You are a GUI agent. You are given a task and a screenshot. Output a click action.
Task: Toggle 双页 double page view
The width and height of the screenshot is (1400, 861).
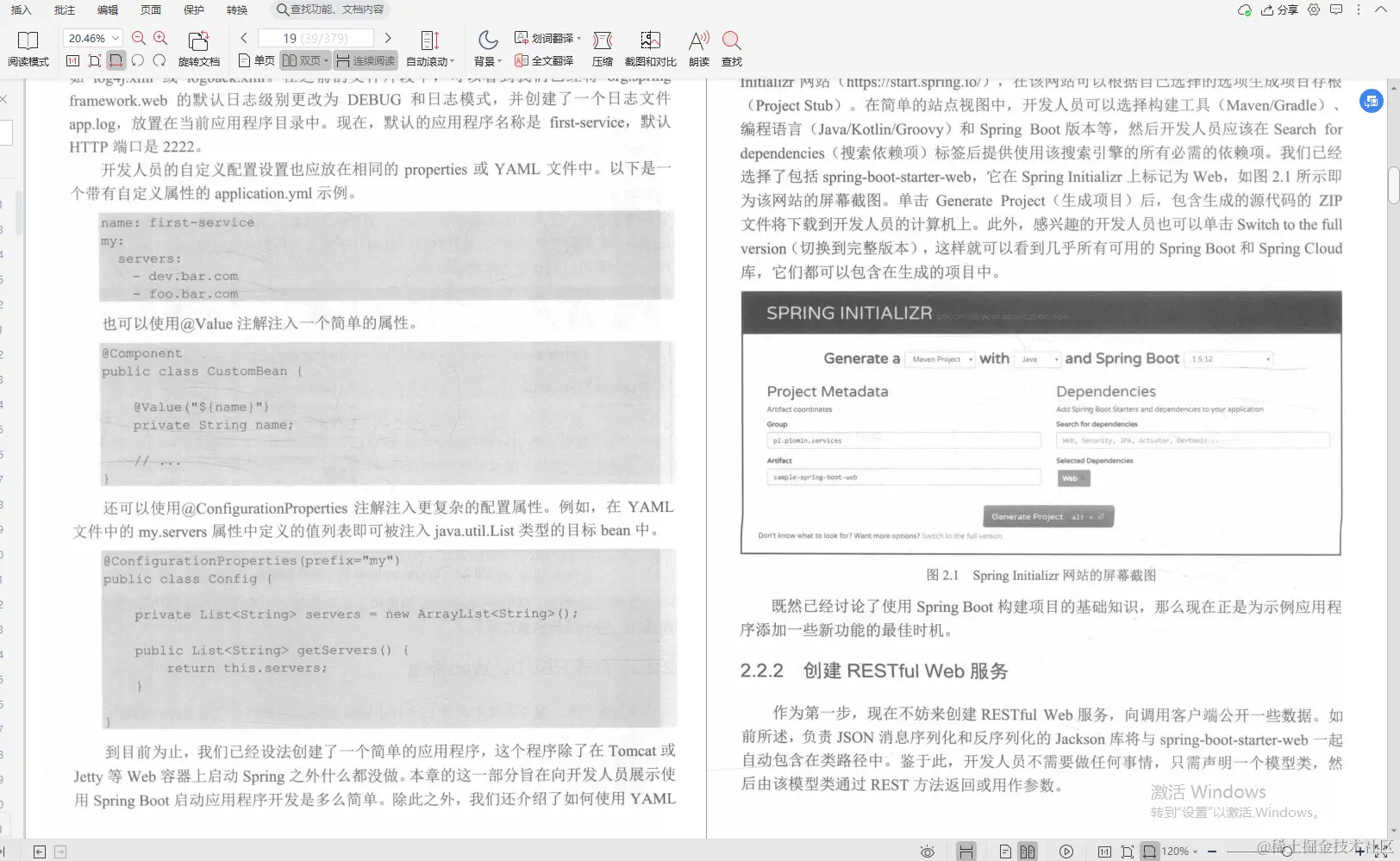302,60
